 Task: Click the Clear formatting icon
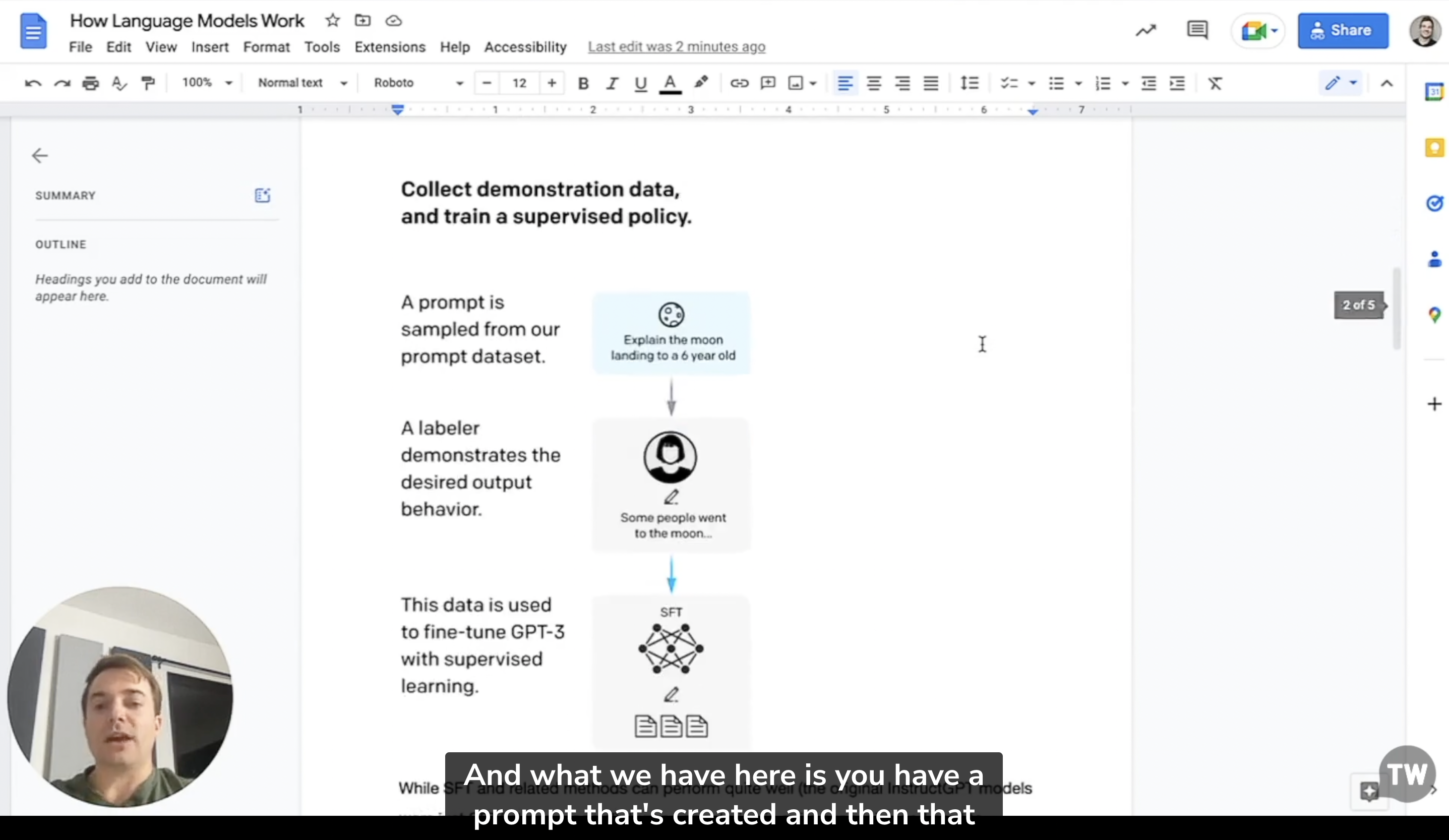[1215, 83]
